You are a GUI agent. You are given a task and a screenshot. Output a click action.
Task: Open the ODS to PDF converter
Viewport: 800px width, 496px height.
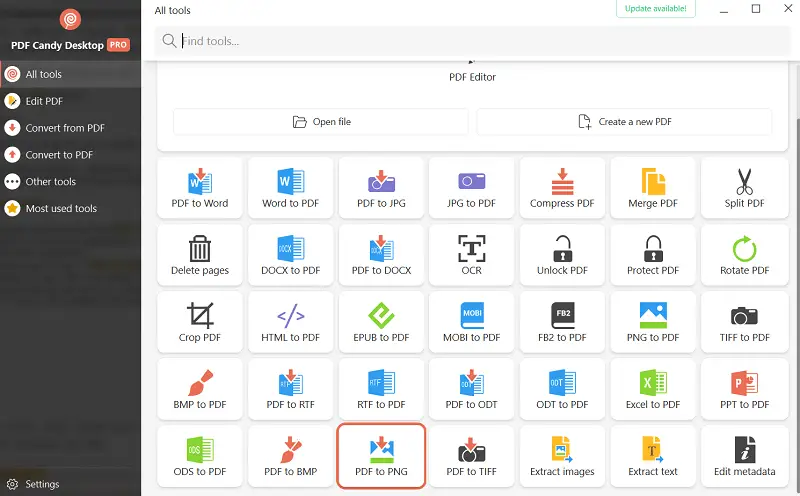coord(199,456)
